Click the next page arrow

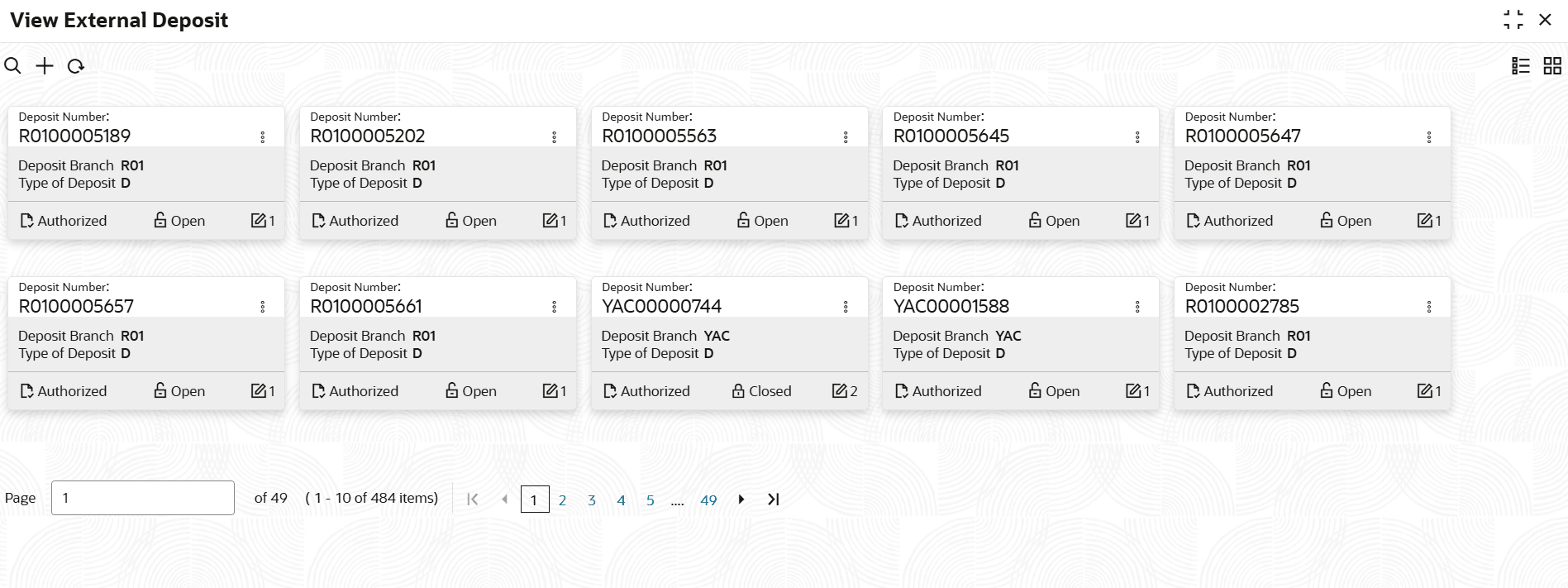[x=741, y=500]
